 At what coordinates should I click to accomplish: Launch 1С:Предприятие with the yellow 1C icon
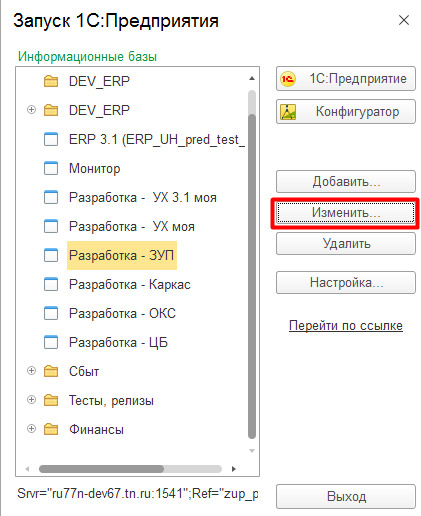click(287, 79)
